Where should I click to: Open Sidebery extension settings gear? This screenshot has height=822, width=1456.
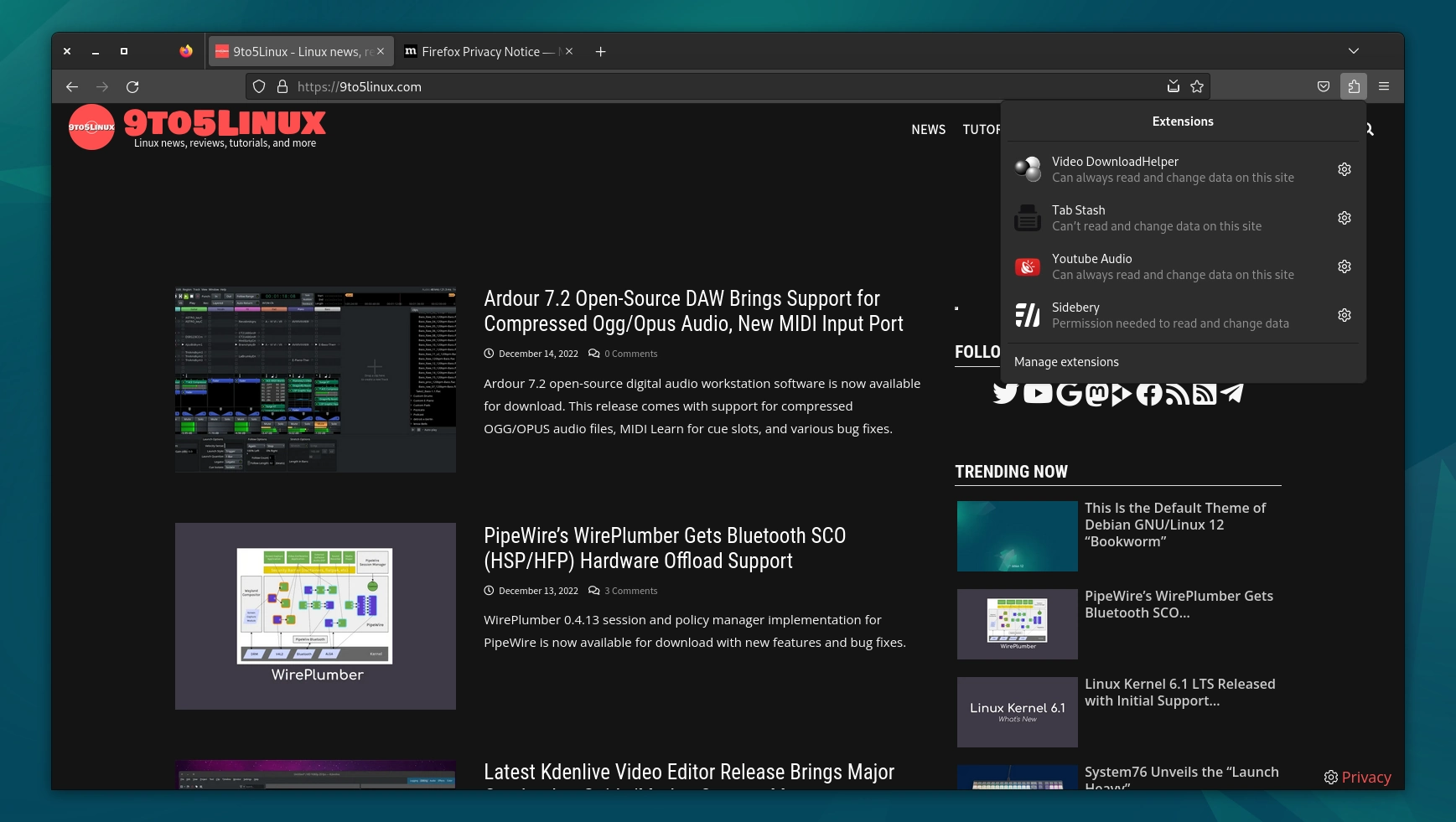click(x=1345, y=314)
